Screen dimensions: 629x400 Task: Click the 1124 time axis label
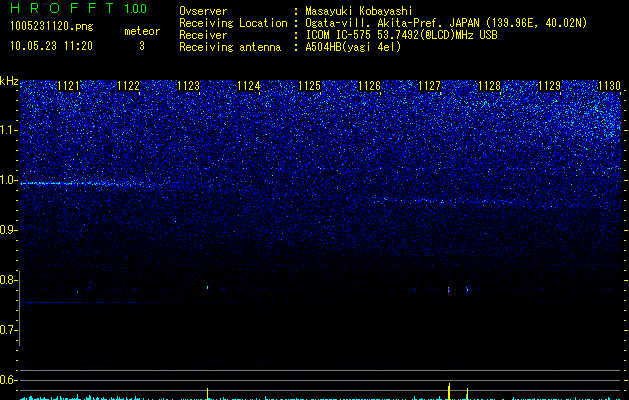pos(249,86)
